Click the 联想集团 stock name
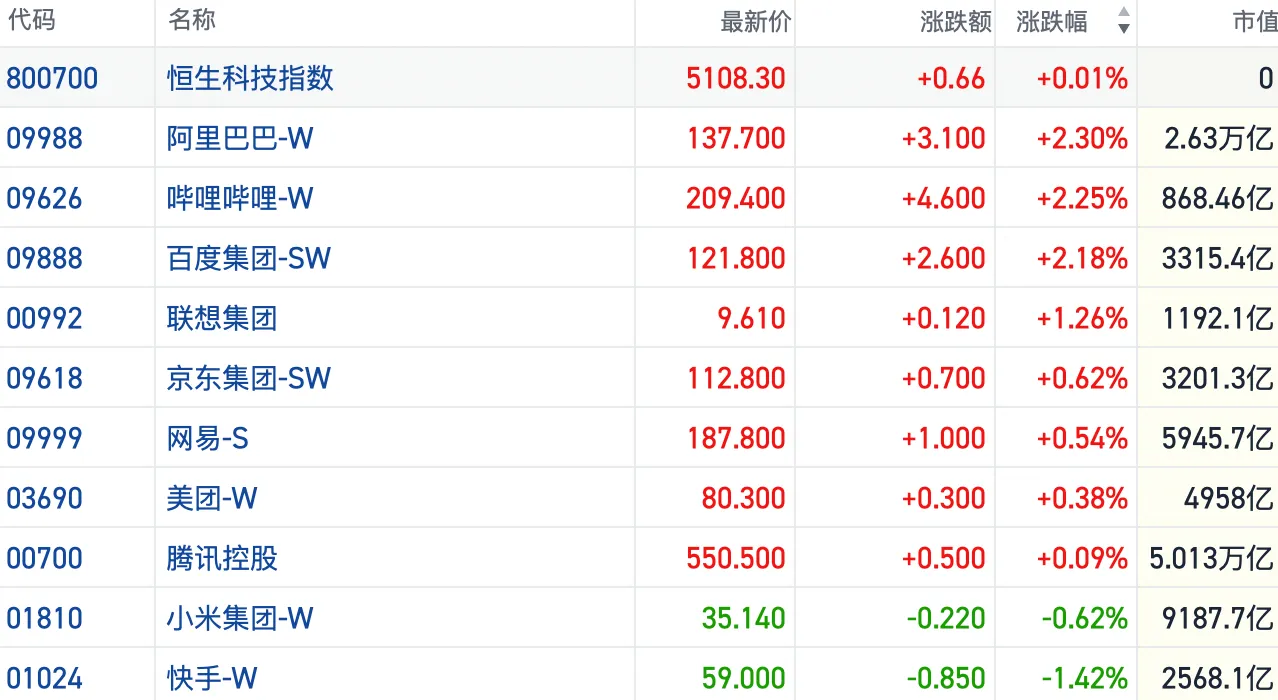Viewport: 1278px width, 700px height. point(222,318)
